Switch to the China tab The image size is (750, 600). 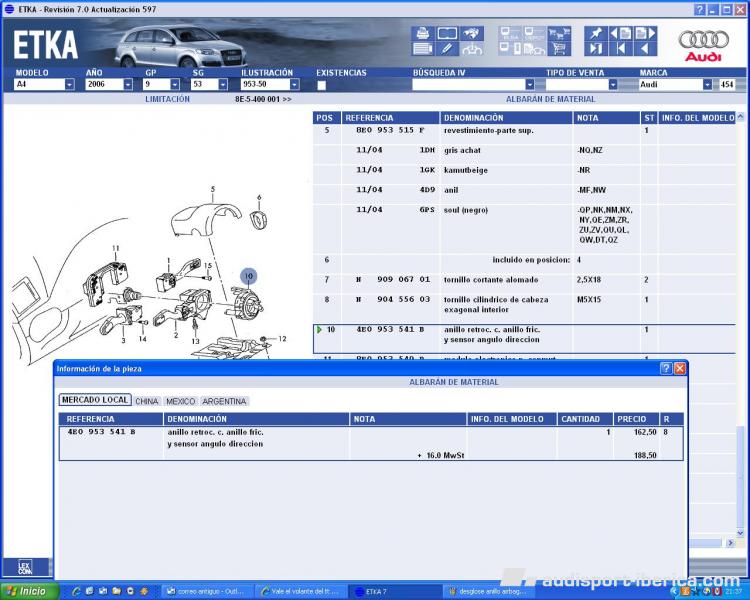[146, 401]
